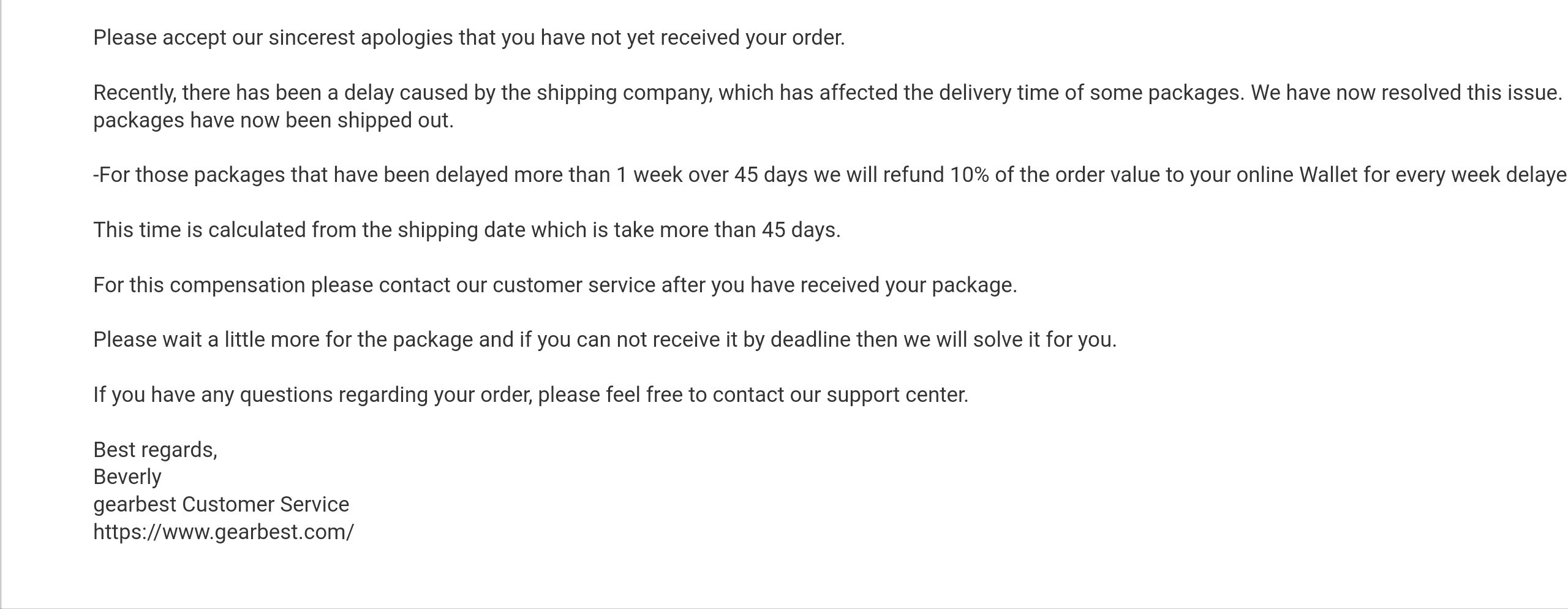The width and height of the screenshot is (1568, 609).
Task: Click the signature name 'Beverly'
Action: (127, 477)
